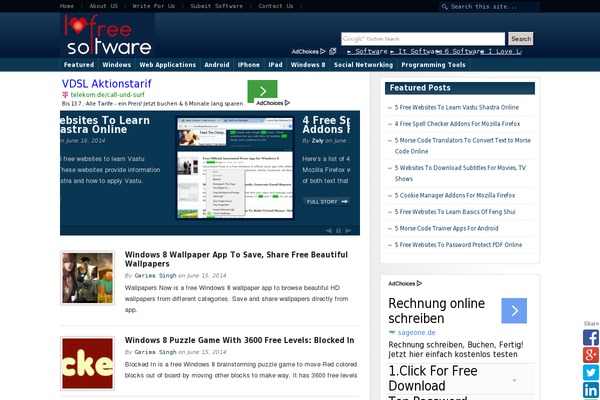Open '5 Morse Code Trainer Apps For Android'
This screenshot has width=600, height=400.
click(446, 228)
